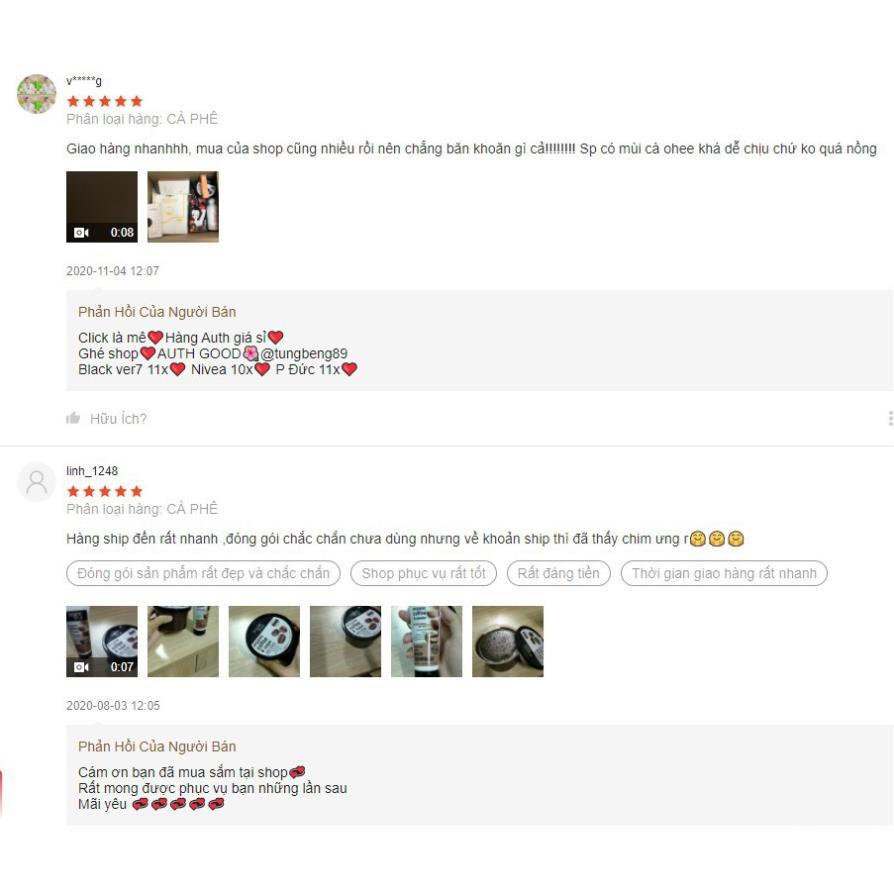Image resolution: width=894 pixels, height=894 pixels.
Task: Open the hand holding tube photo
Action: click(x=426, y=641)
